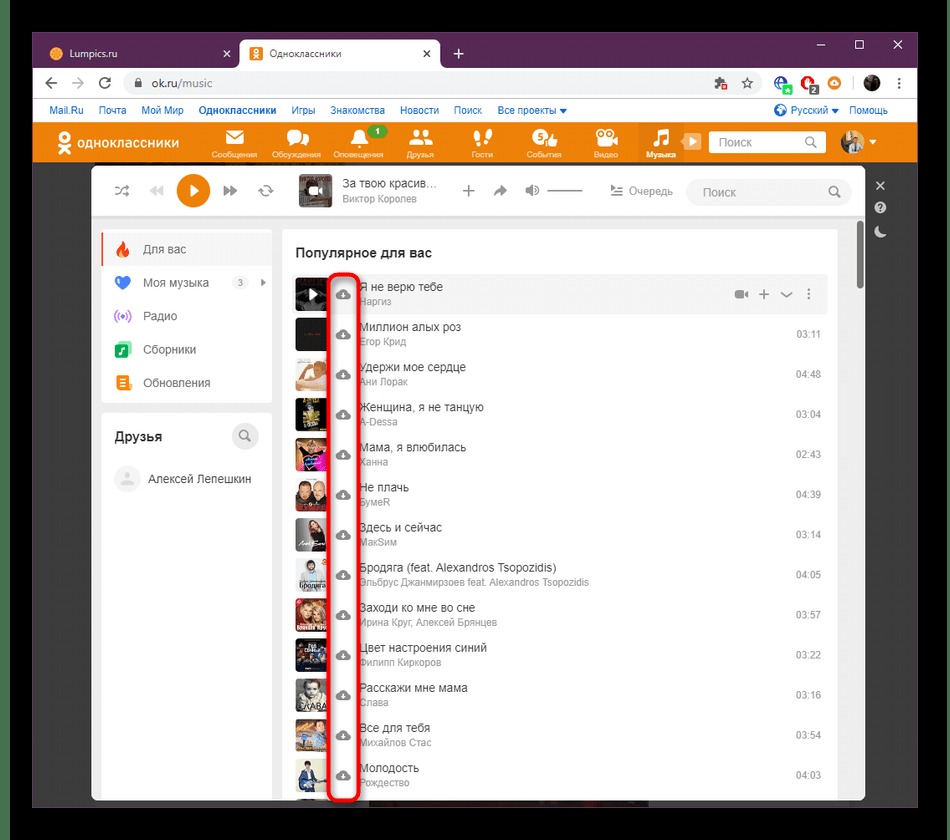Image resolution: width=950 pixels, height=840 pixels.
Task: Download the song Миллион алых роз
Action: (344, 335)
